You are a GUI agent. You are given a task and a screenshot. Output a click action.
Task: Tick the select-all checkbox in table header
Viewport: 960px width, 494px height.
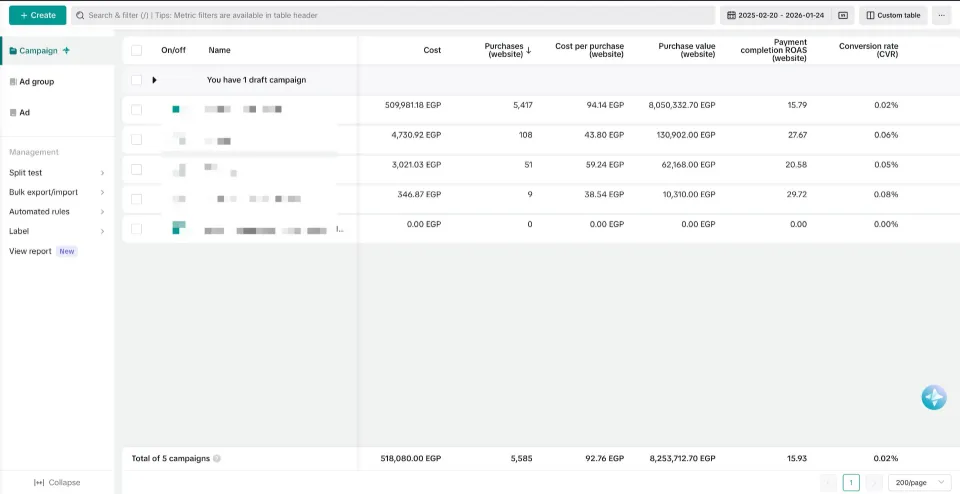[x=137, y=50]
